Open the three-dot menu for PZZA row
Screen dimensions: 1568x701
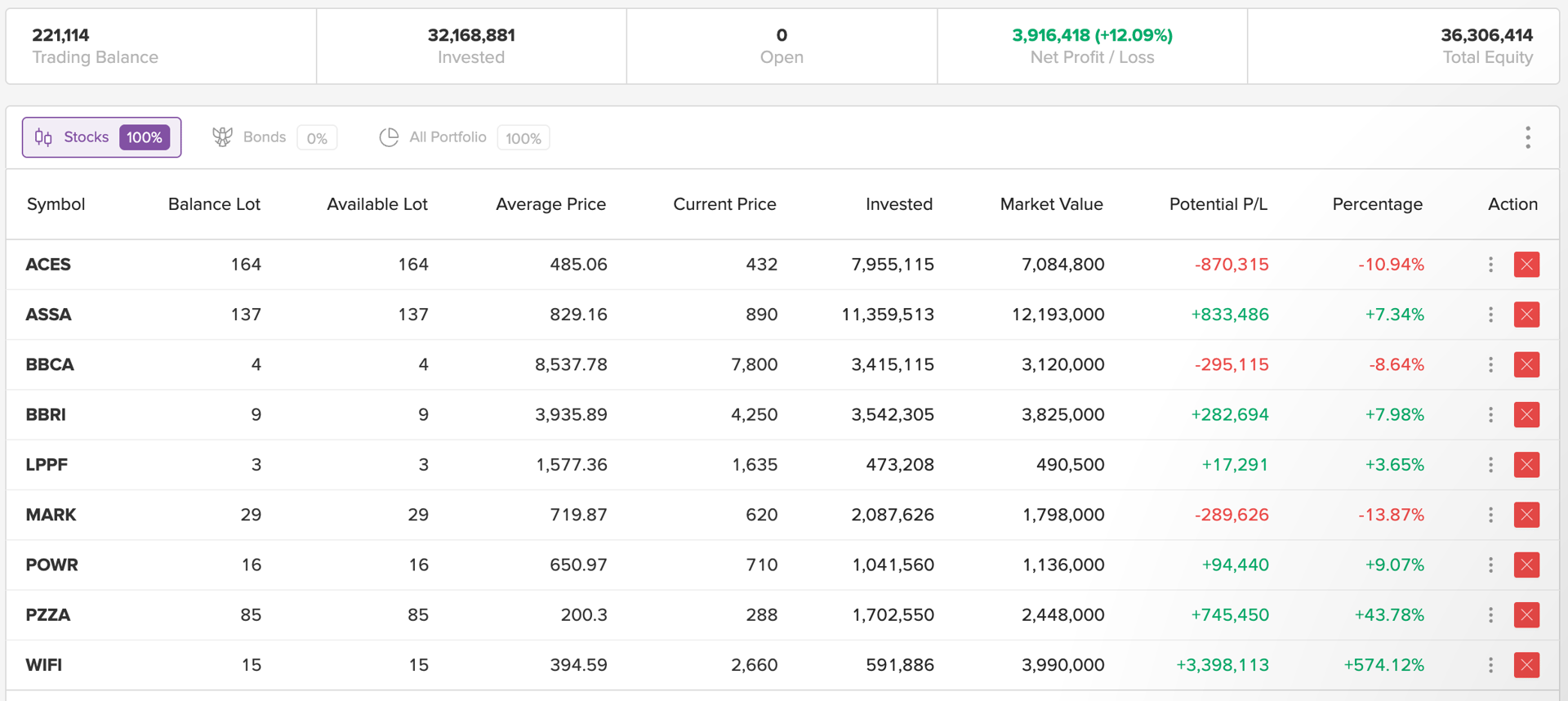(x=1490, y=615)
